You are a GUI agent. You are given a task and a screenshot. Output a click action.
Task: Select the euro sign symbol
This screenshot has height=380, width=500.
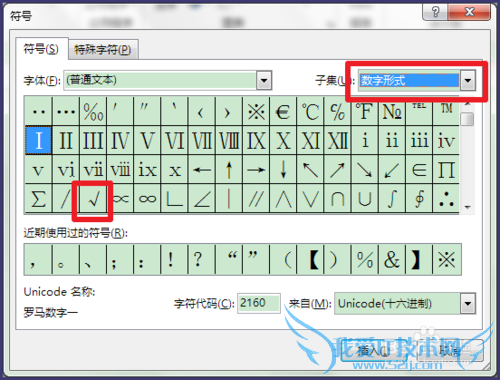283,111
